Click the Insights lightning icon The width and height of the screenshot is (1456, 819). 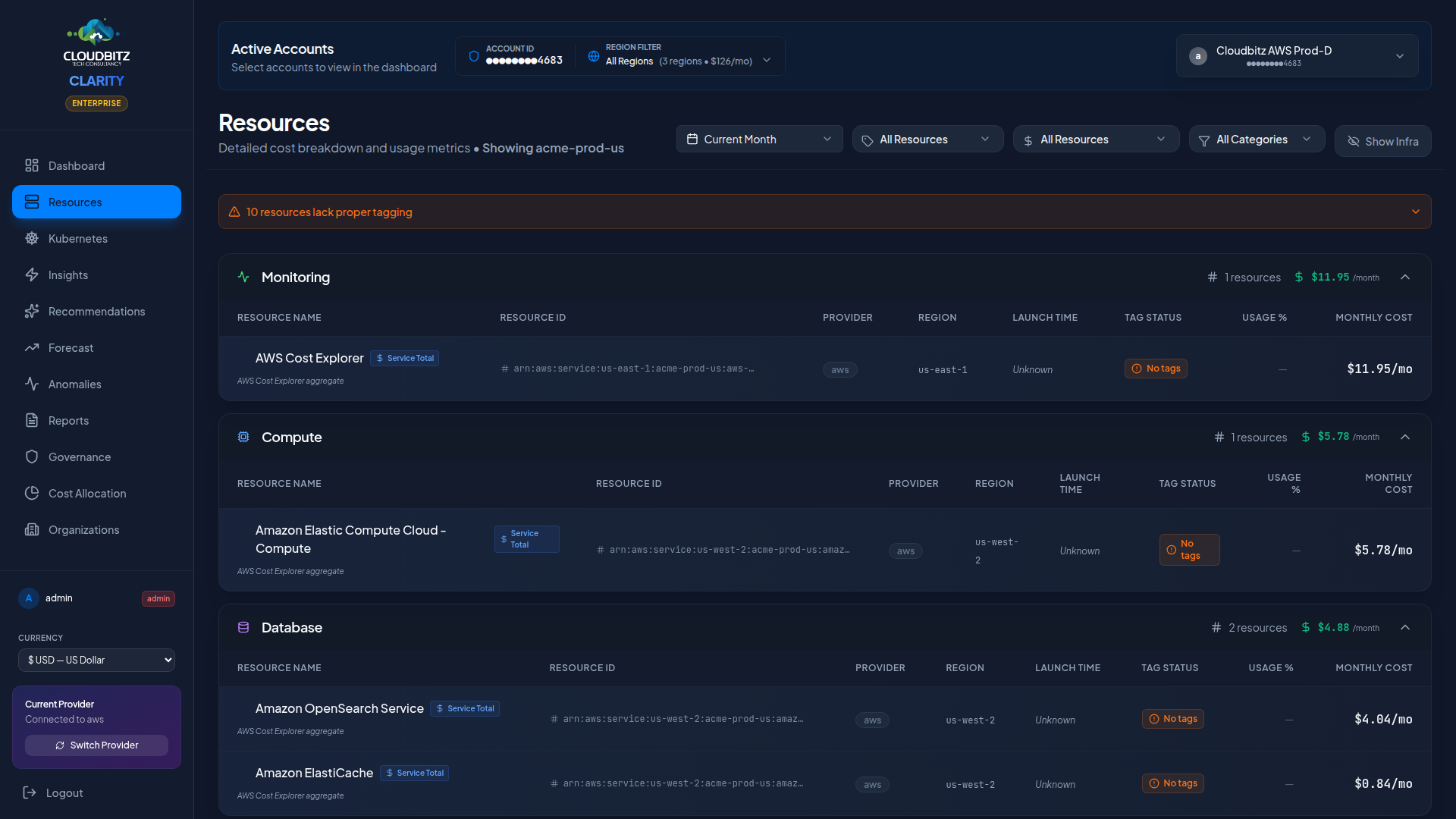[32, 275]
